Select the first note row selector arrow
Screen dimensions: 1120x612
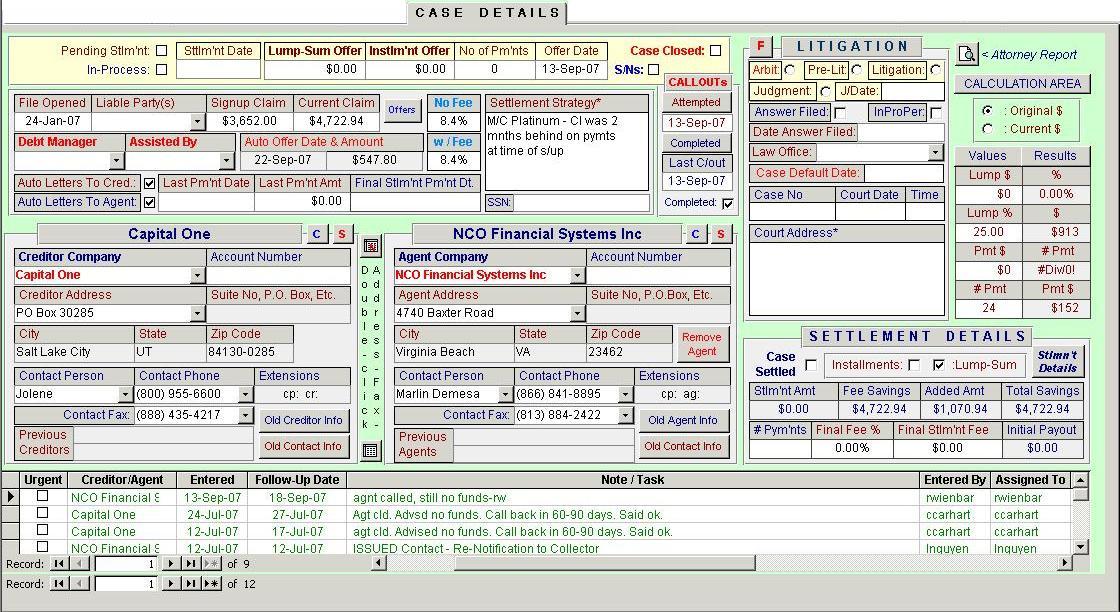10,497
